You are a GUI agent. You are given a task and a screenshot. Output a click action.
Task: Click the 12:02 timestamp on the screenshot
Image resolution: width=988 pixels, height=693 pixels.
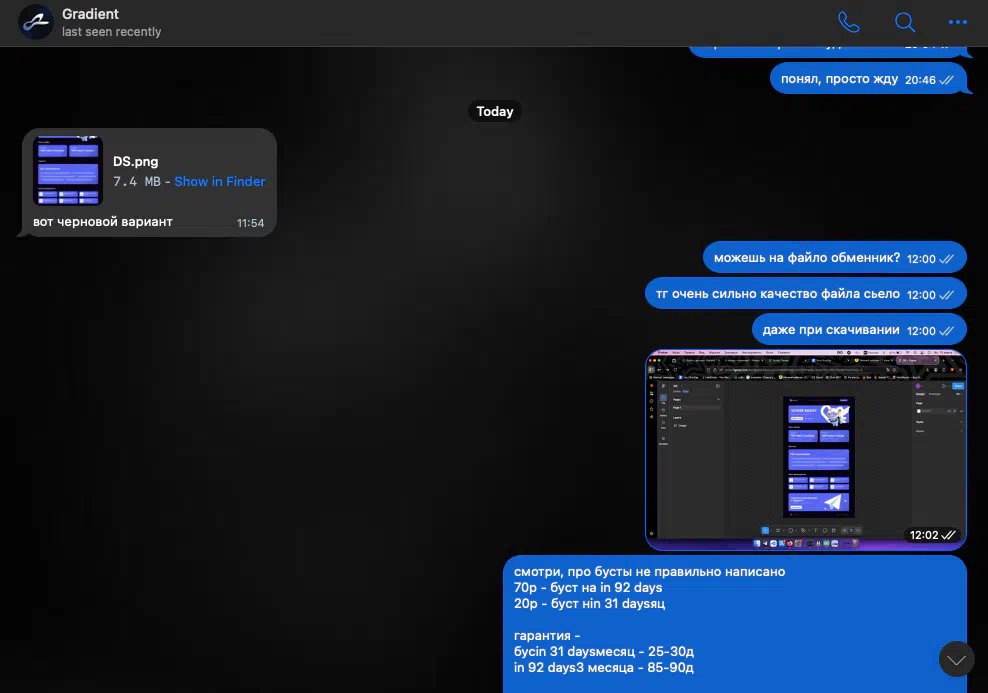click(x=923, y=535)
